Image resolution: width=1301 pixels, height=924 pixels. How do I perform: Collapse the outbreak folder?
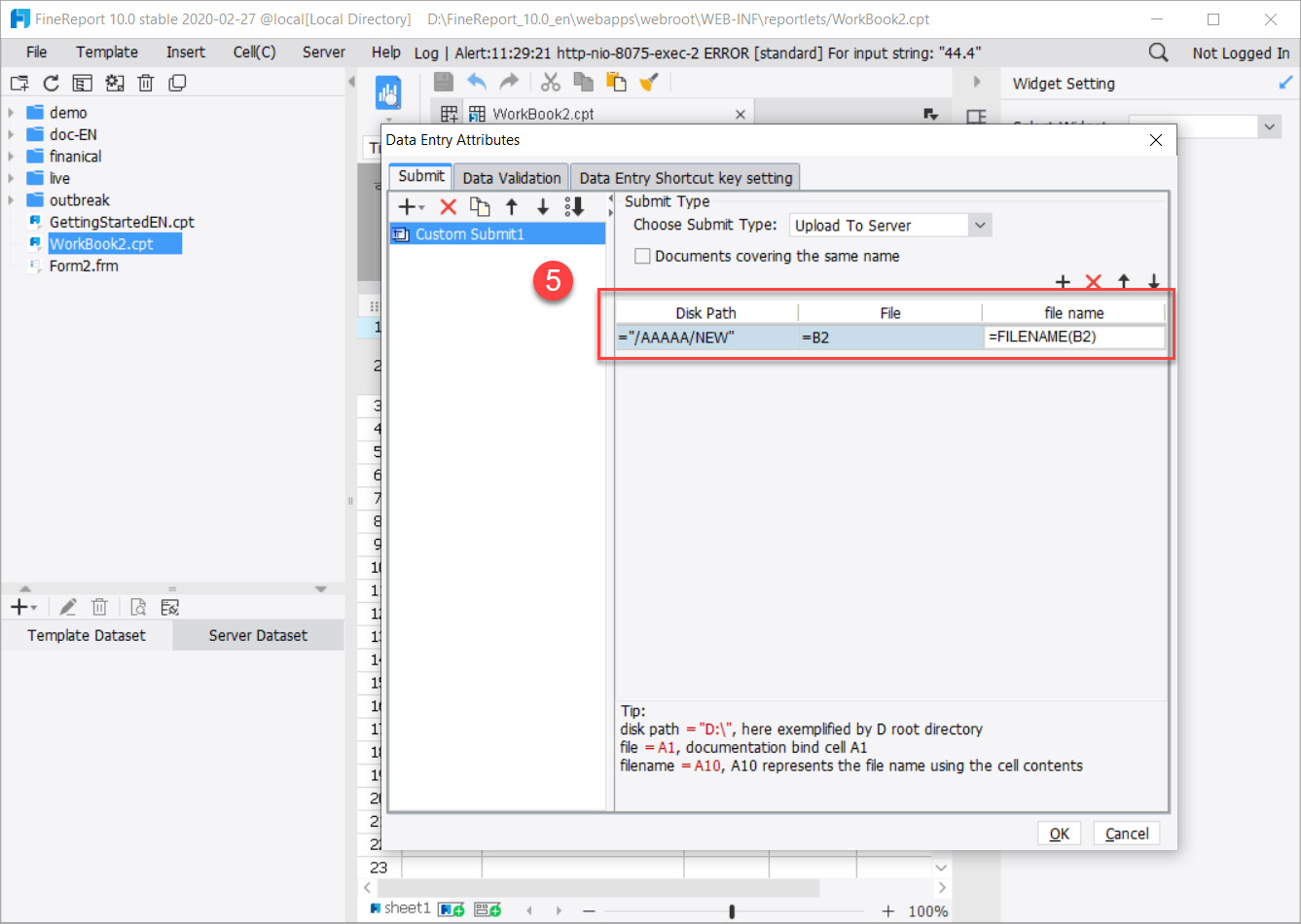pos(13,199)
